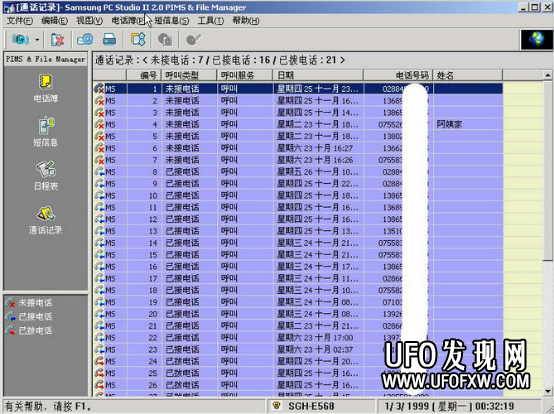Open the 视图(V) menu
Viewport: 554px width, 414px height.
pos(89,21)
